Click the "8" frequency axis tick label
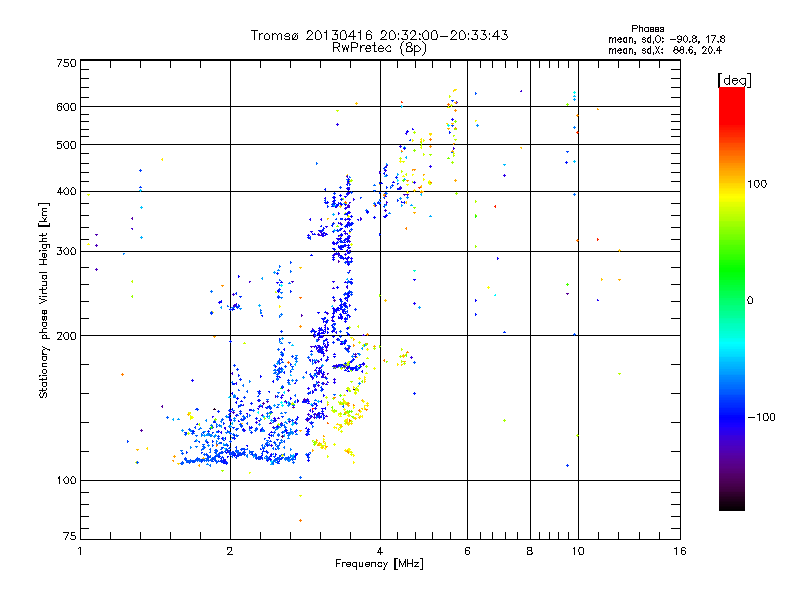 pos(530,551)
